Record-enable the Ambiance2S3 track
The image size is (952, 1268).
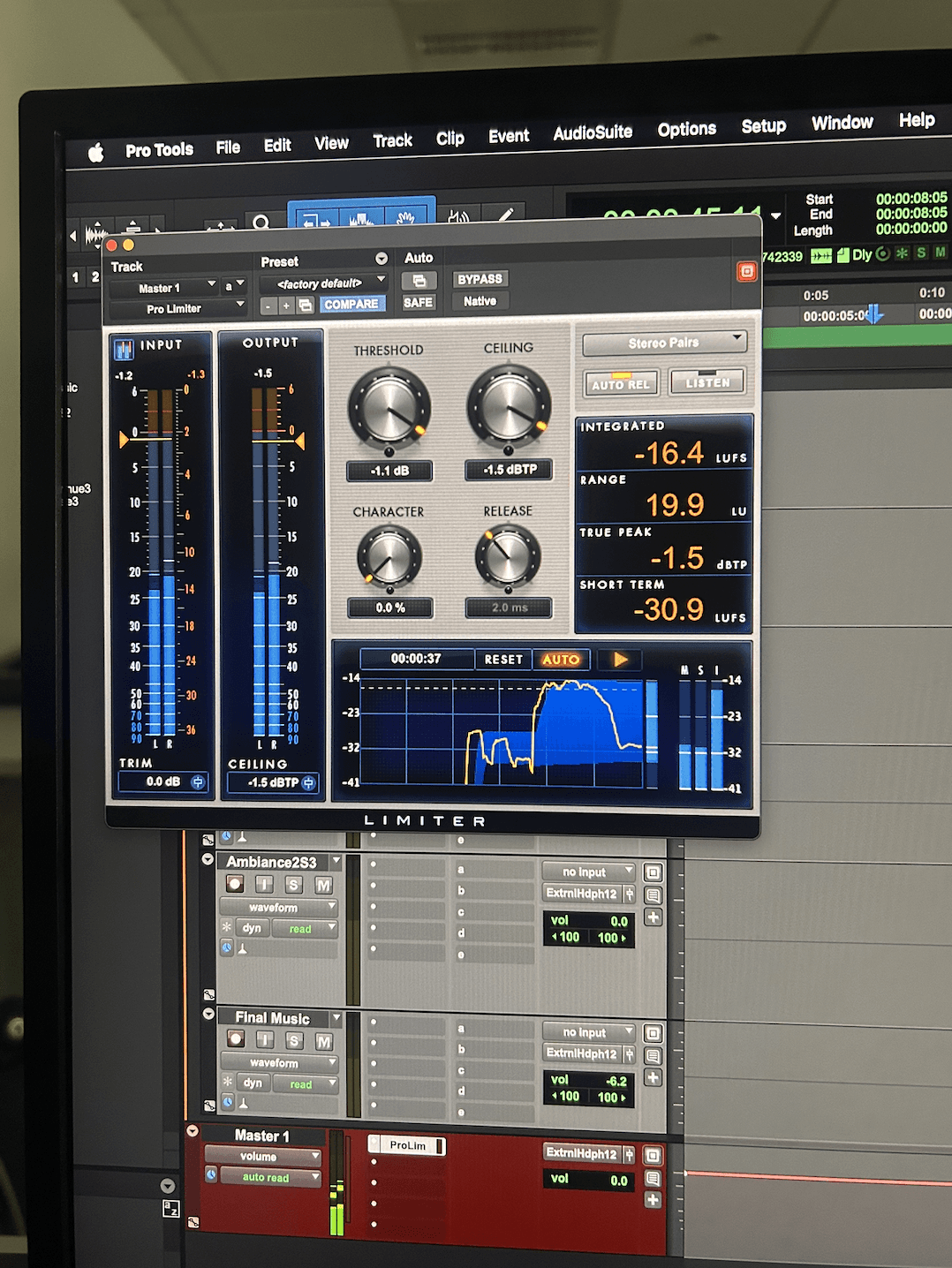(235, 884)
